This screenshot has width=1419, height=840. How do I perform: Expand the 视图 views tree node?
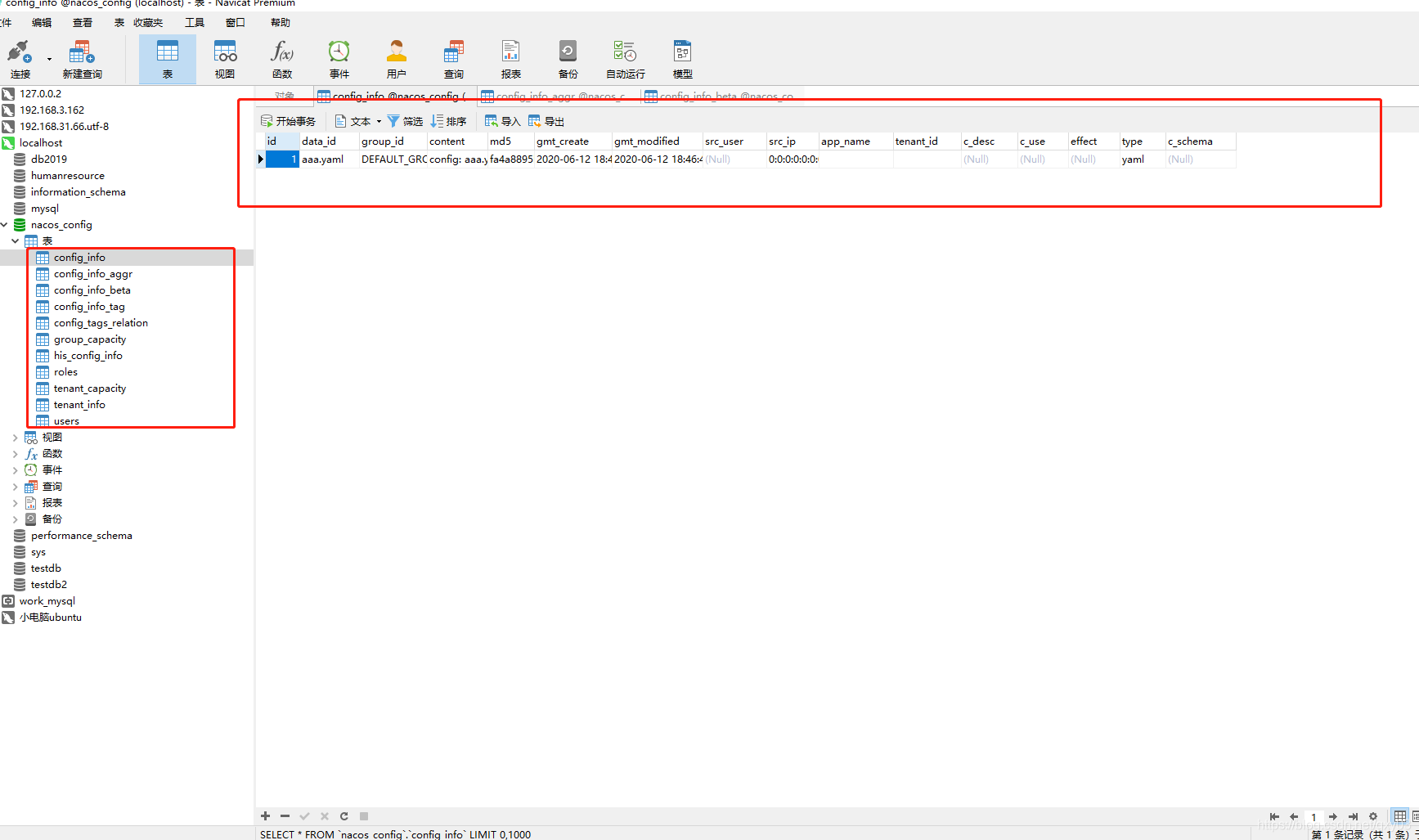(x=16, y=438)
